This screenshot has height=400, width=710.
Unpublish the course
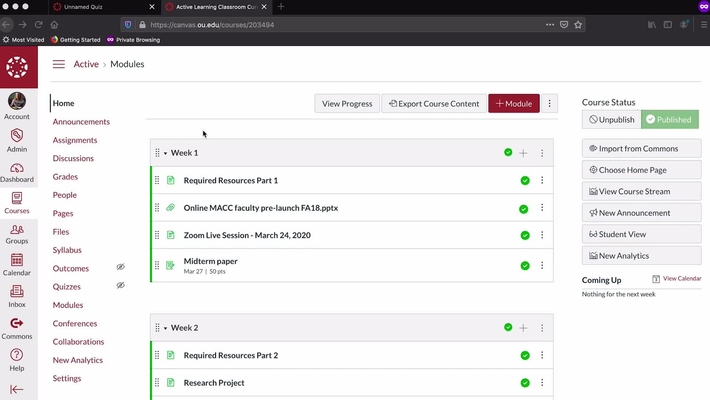[x=612, y=120]
